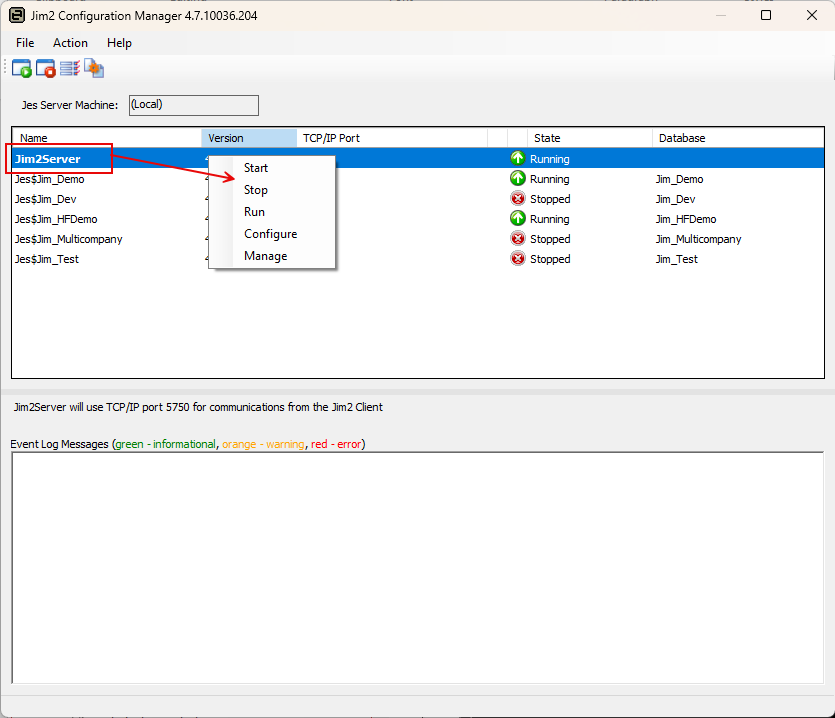Click the Jim2 app icon in title bar
Image resolution: width=835 pixels, height=718 pixels.
point(17,15)
